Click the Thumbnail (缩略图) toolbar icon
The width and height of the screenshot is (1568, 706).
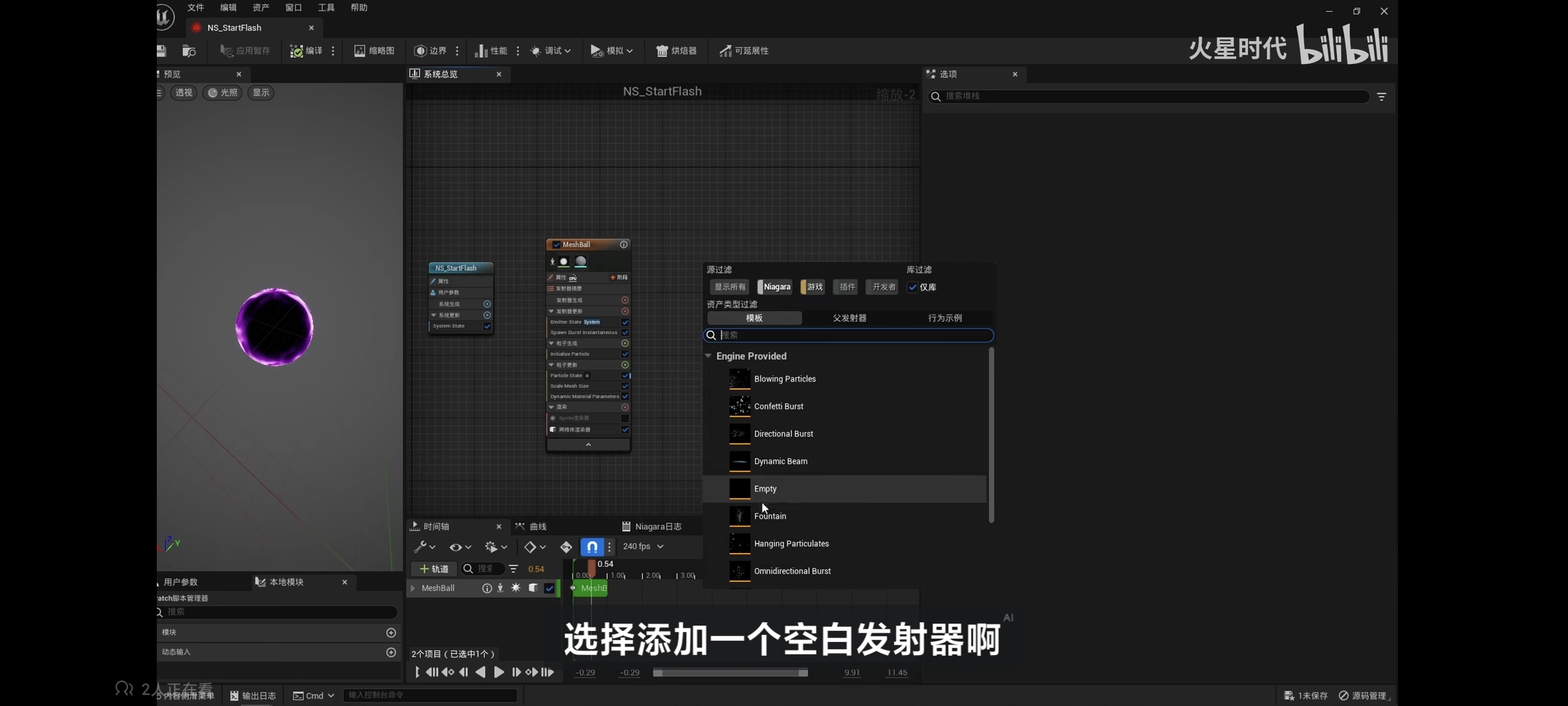[359, 51]
